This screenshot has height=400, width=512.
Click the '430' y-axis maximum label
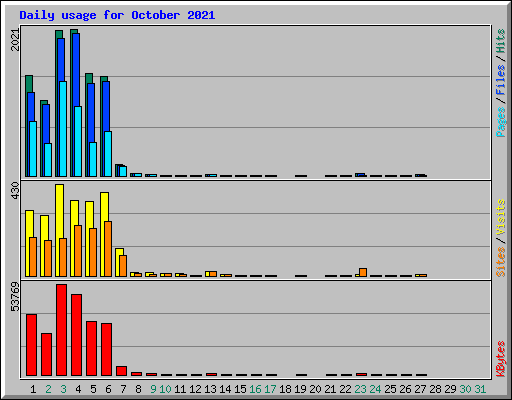tap(15, 191)
